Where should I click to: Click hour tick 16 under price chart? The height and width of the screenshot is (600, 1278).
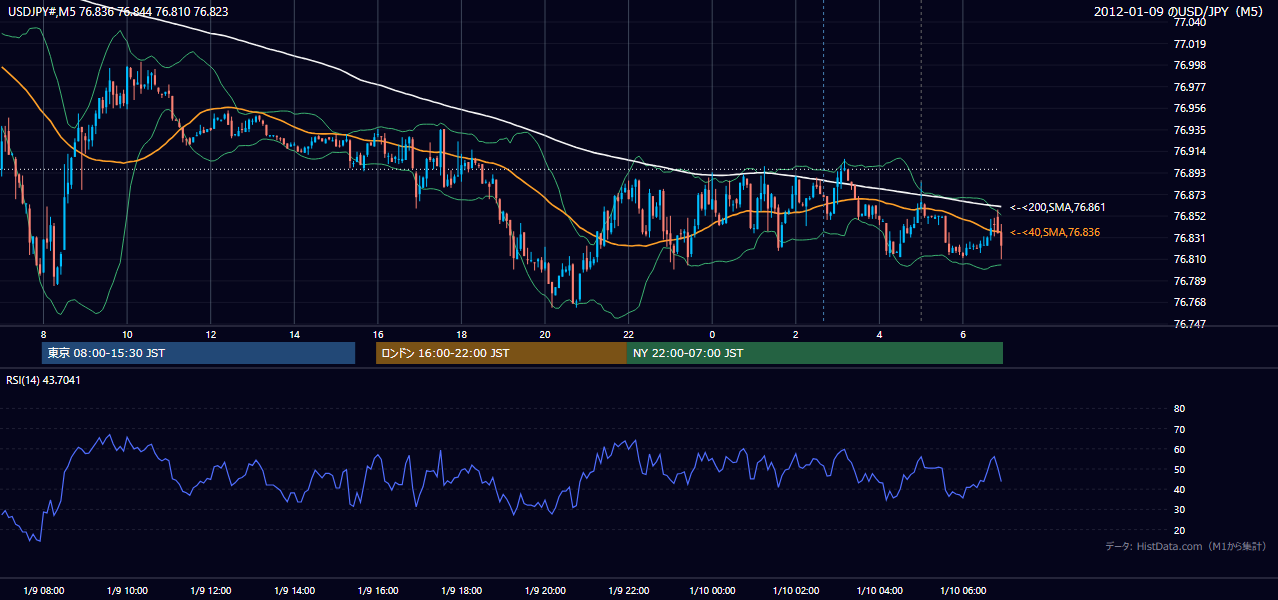tap(378, 333)
